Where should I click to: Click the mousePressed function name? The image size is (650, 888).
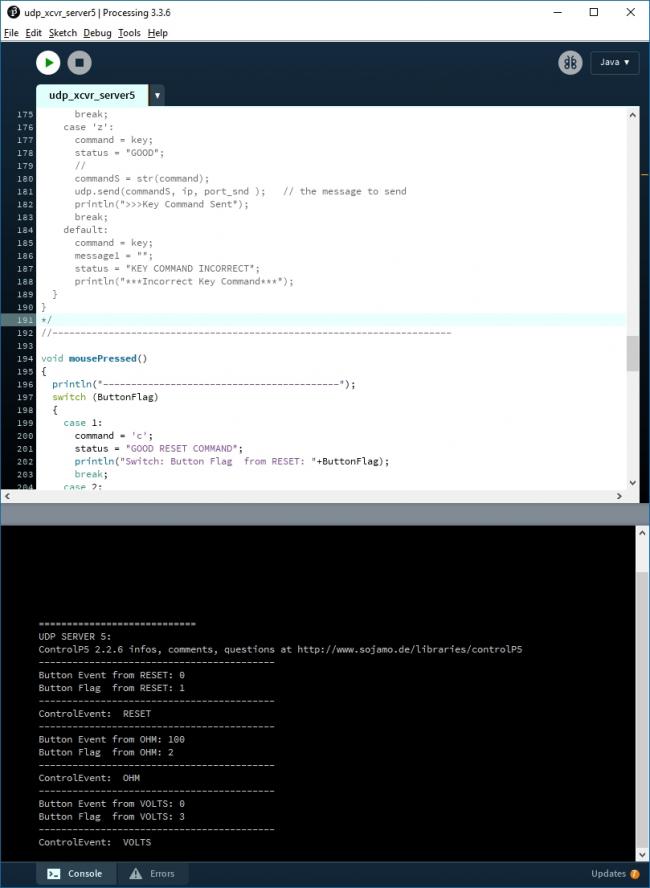pyautogui.click(x=102, y=358)
